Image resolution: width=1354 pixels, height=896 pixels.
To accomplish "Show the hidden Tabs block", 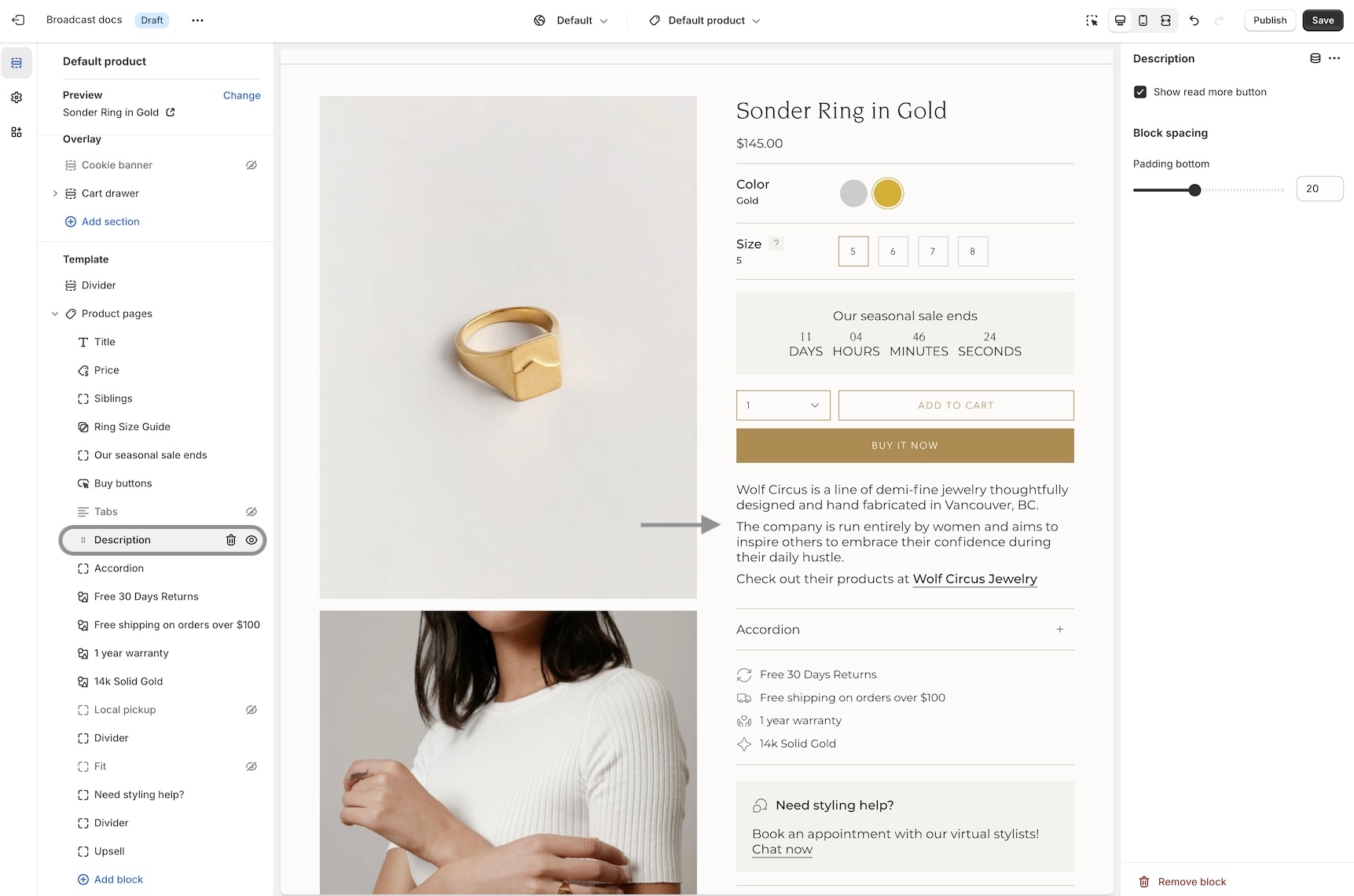I will (251, 512).
